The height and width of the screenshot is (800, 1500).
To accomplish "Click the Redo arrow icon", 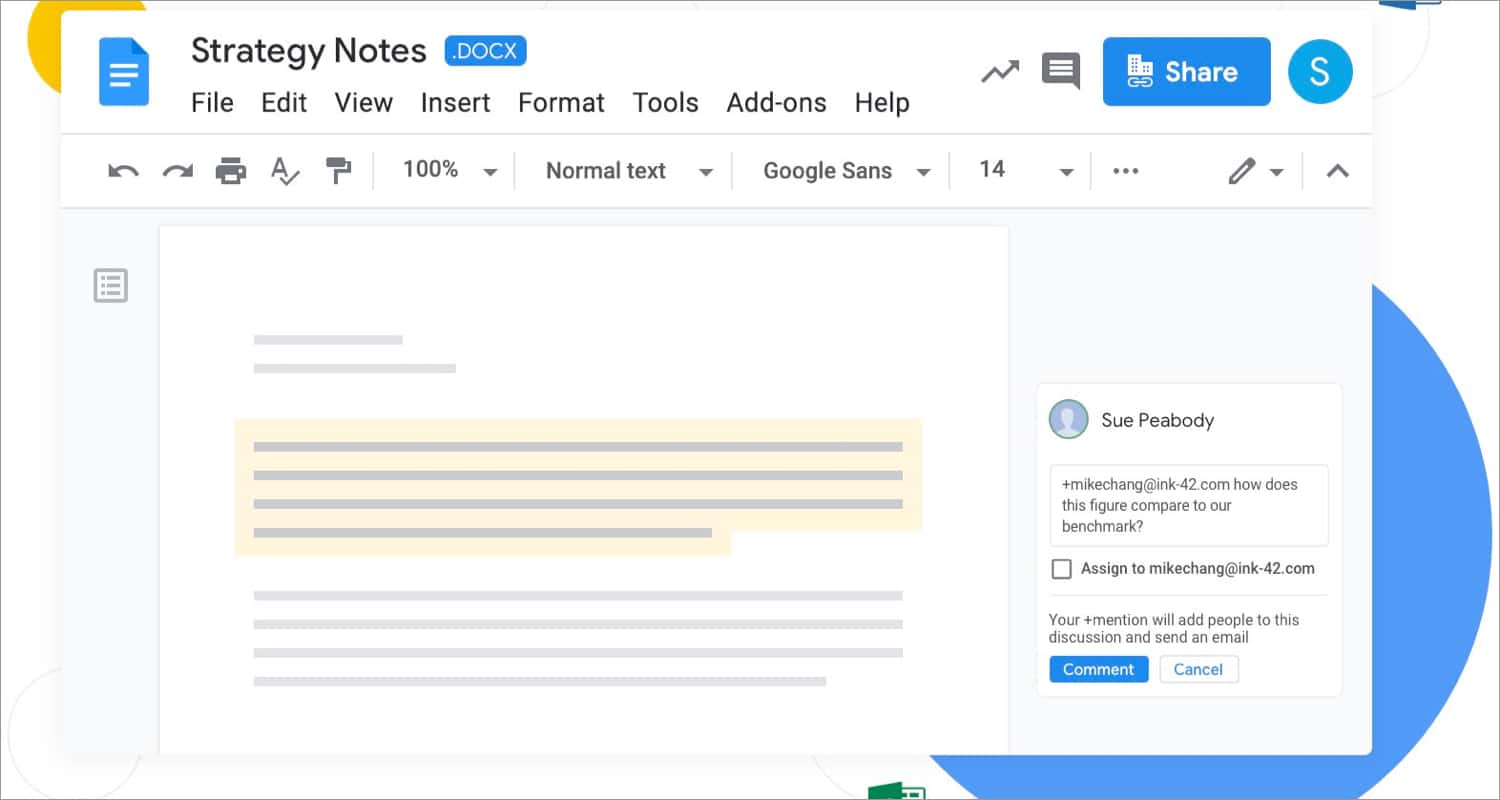I will click(x=177, y=171).
